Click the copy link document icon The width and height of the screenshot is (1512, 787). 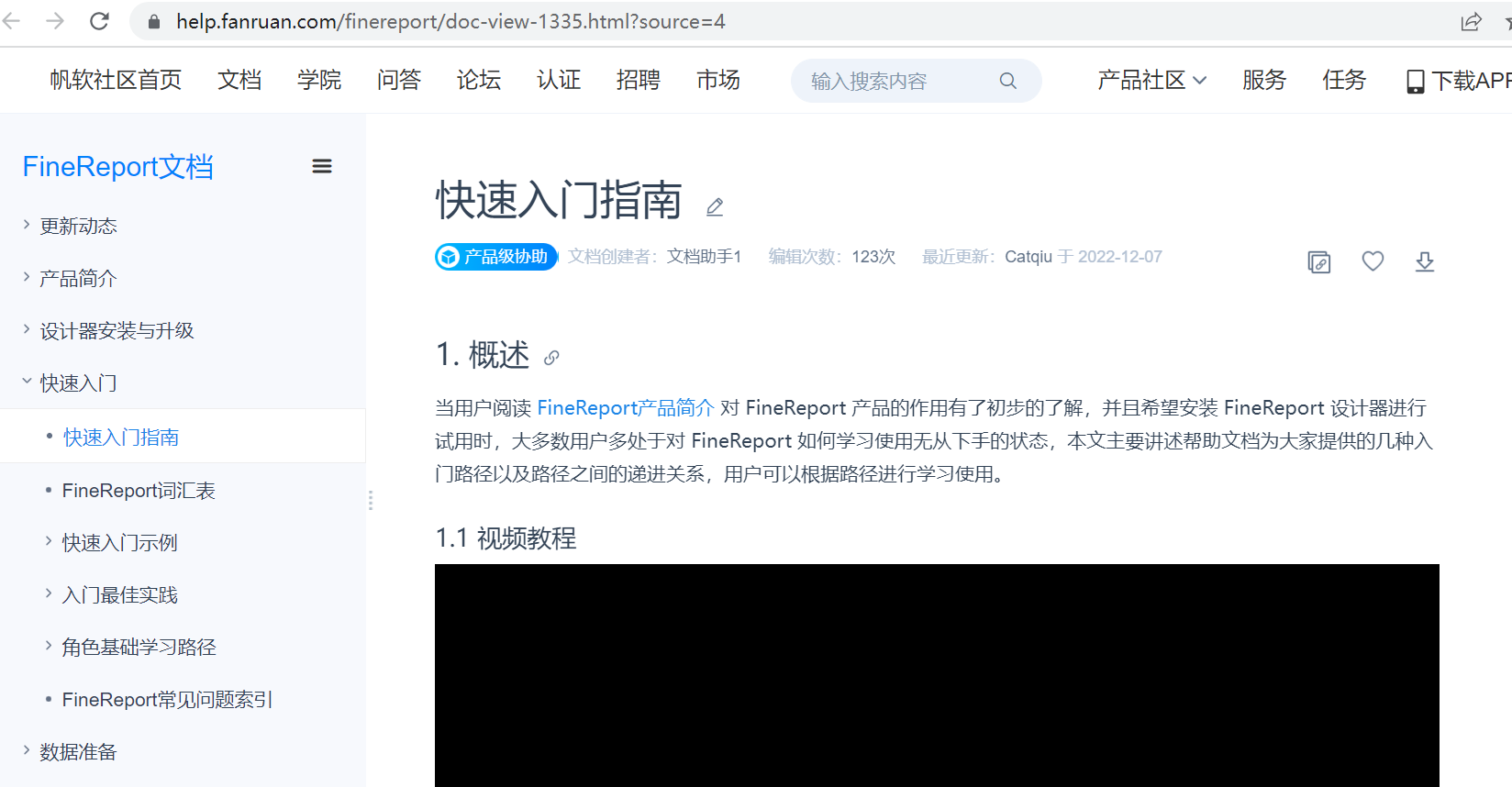[x=1318, y=262]
